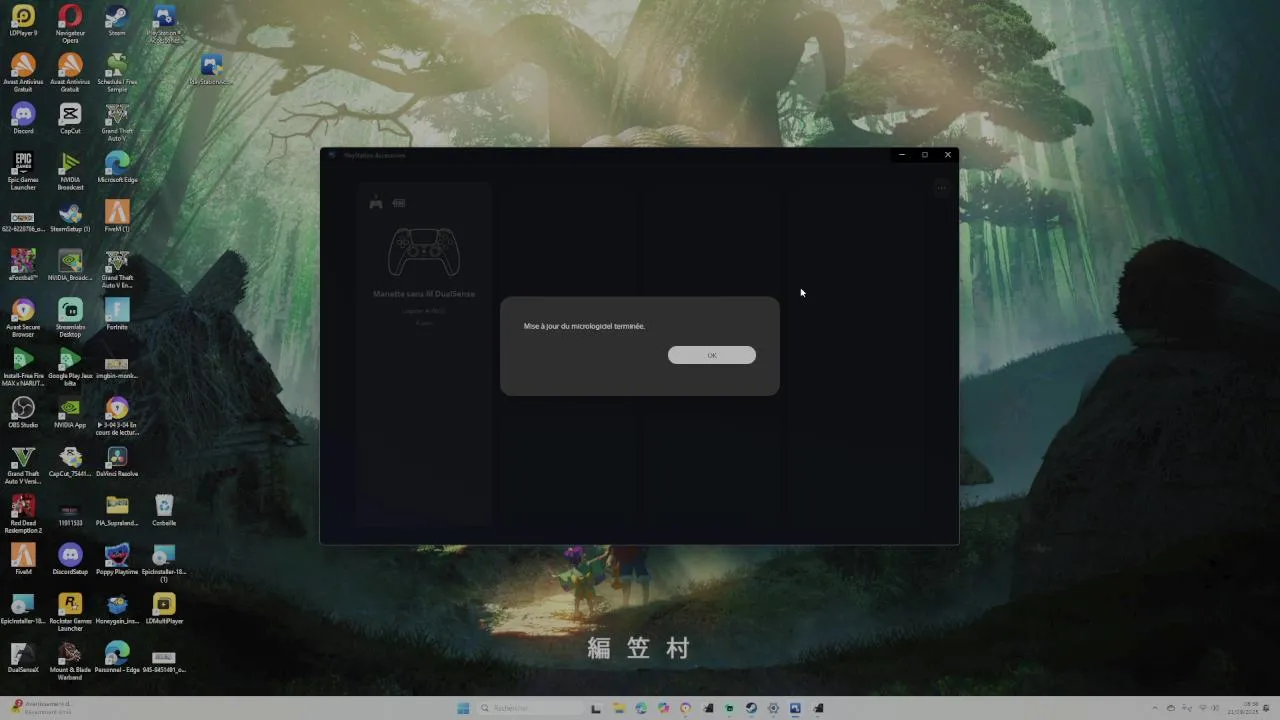Open Rockstar Games Launcher shortcut
This screenshot has height=720, width=1280.
click(x=70, y=612)
